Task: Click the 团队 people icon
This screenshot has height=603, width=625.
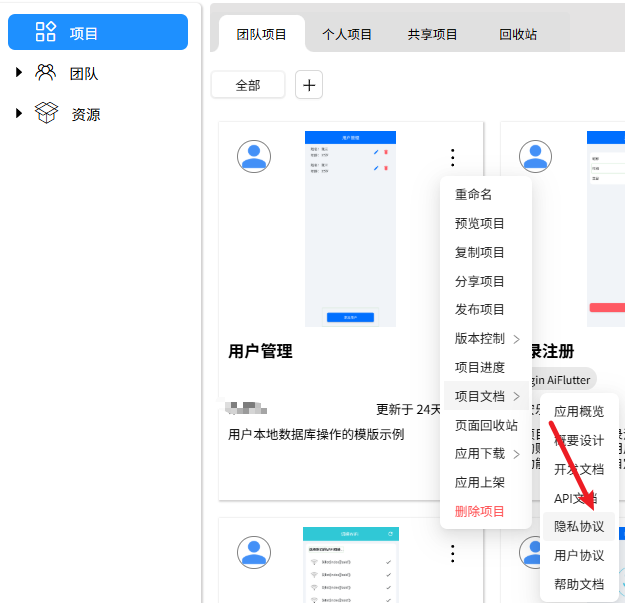Action: [45, 73]
